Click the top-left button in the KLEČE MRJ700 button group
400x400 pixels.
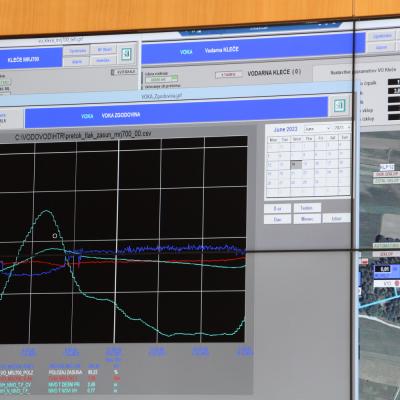(x=77, y=51)
